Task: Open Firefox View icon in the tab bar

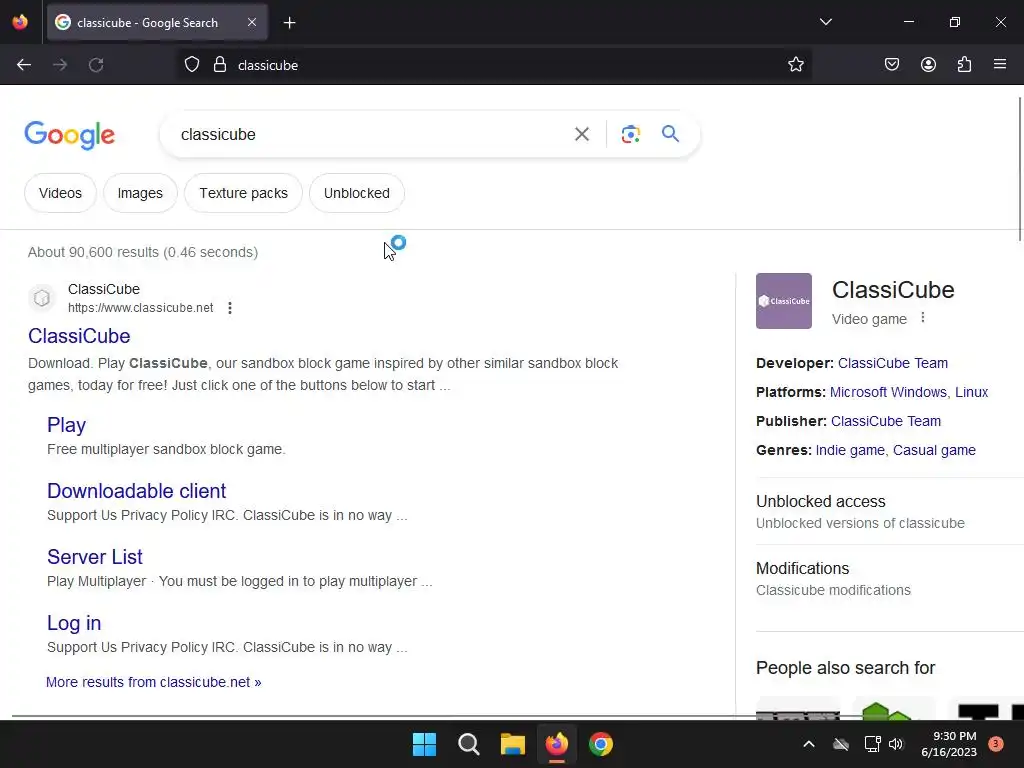Action: coord(20,22)
